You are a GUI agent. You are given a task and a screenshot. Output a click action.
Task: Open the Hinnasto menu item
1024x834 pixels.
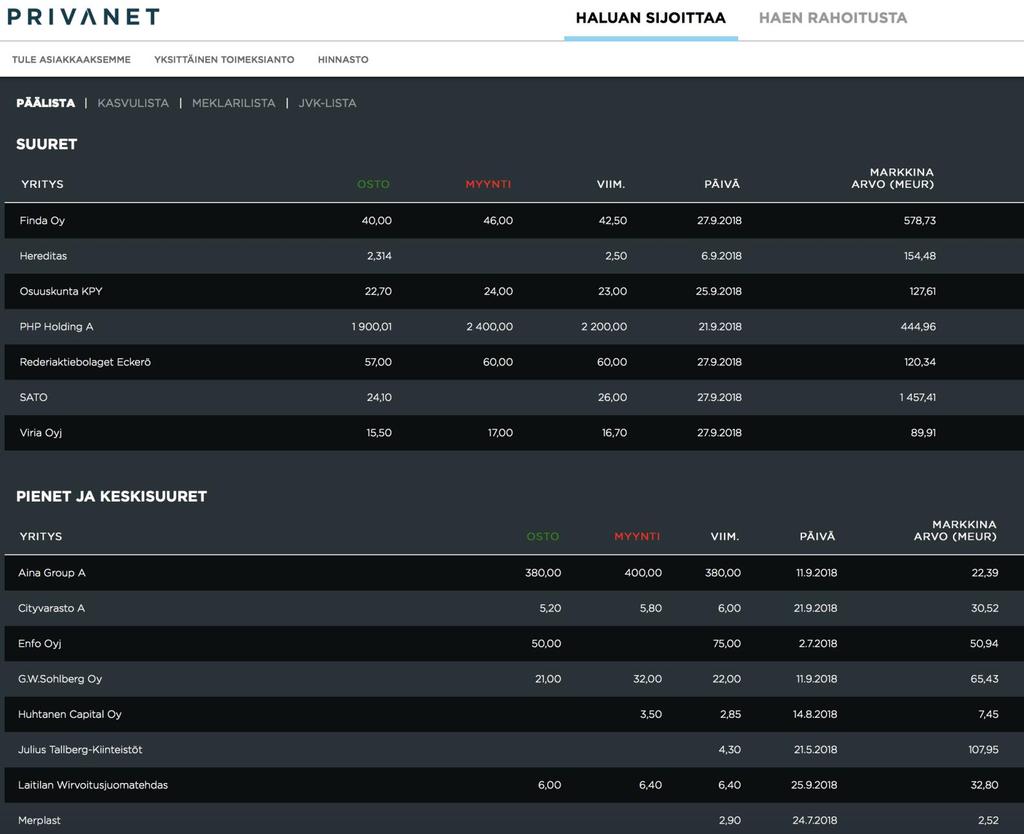point(343,59)
